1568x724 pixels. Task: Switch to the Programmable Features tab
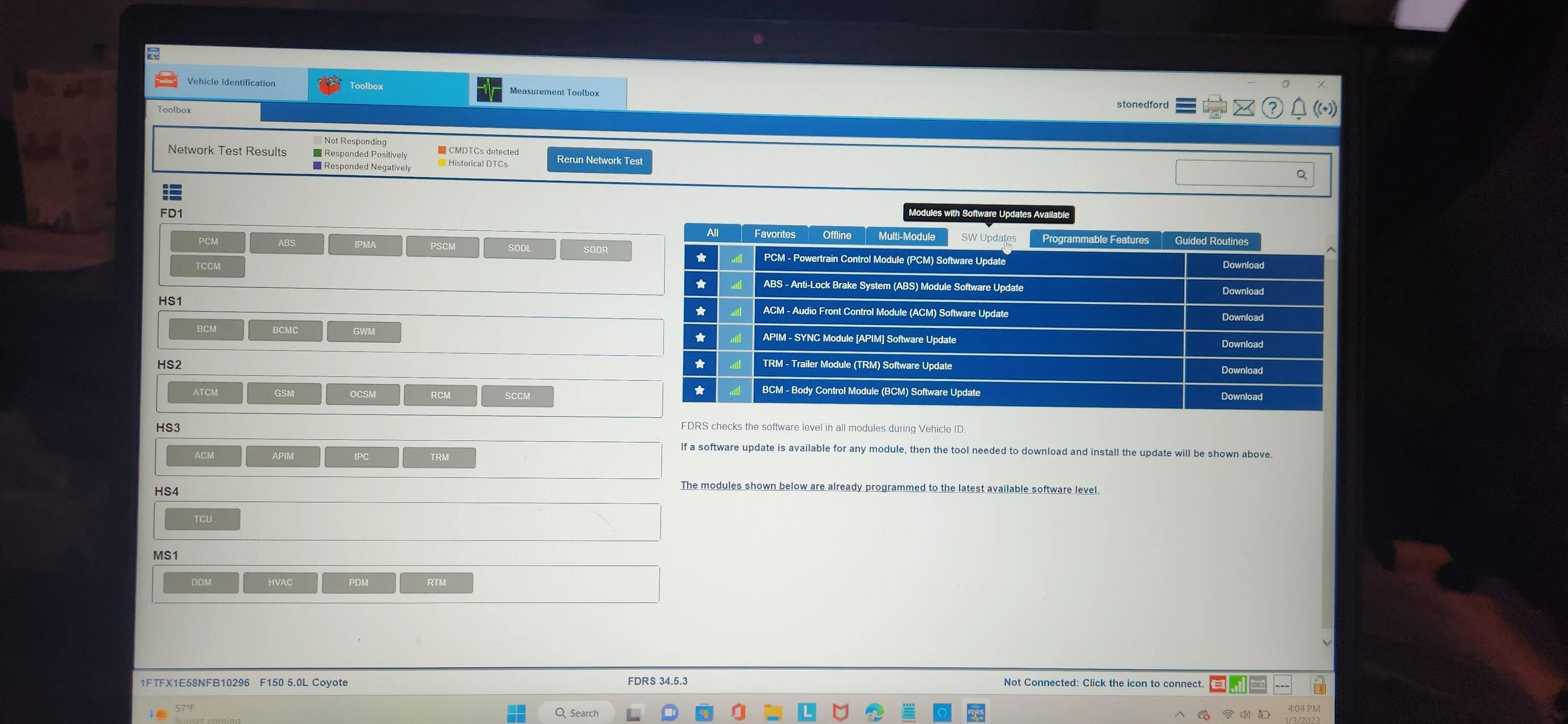[x=1095, y=239]
